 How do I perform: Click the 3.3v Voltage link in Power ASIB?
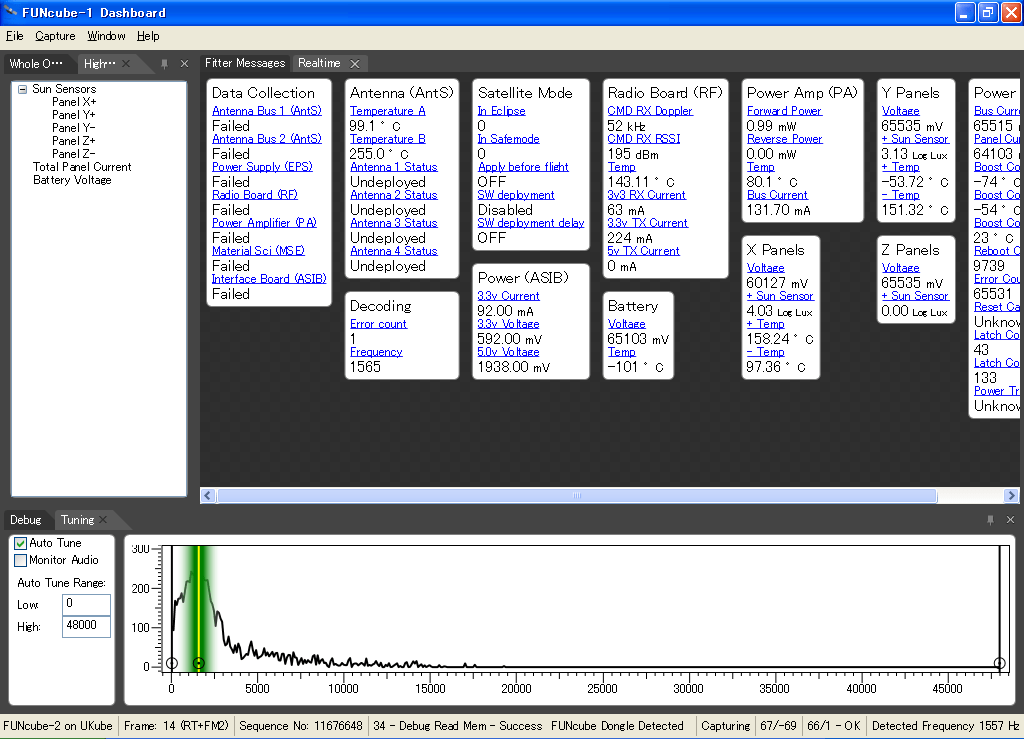coord(508,324)
